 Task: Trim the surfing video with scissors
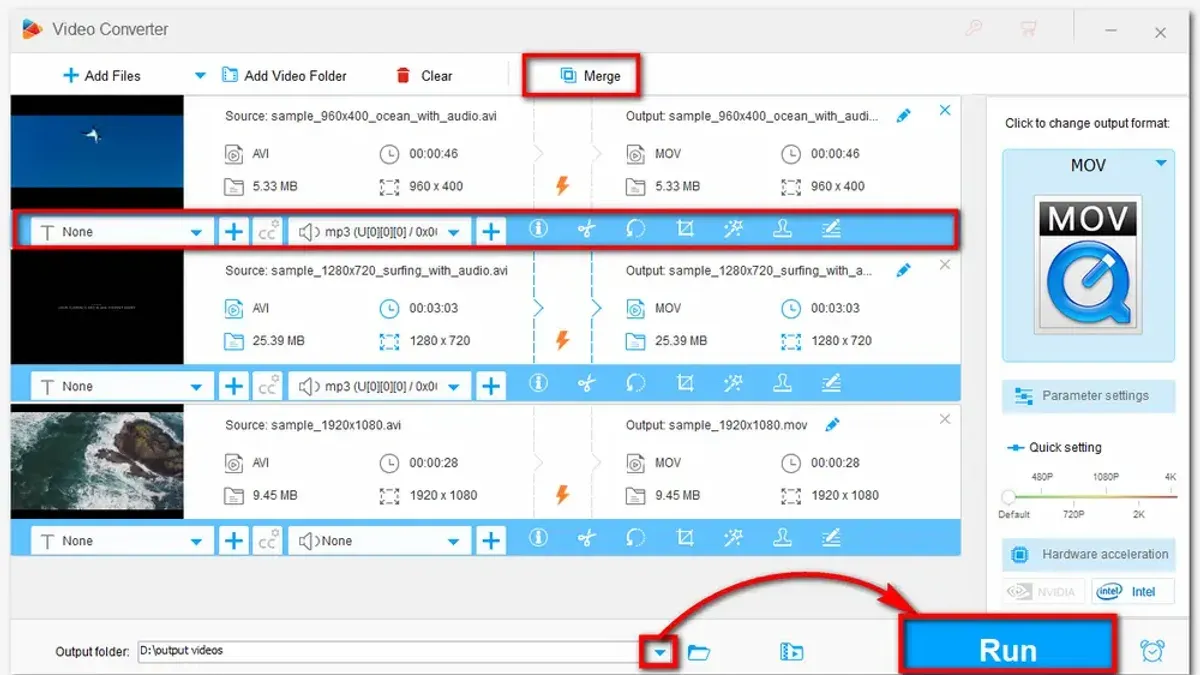587,384
